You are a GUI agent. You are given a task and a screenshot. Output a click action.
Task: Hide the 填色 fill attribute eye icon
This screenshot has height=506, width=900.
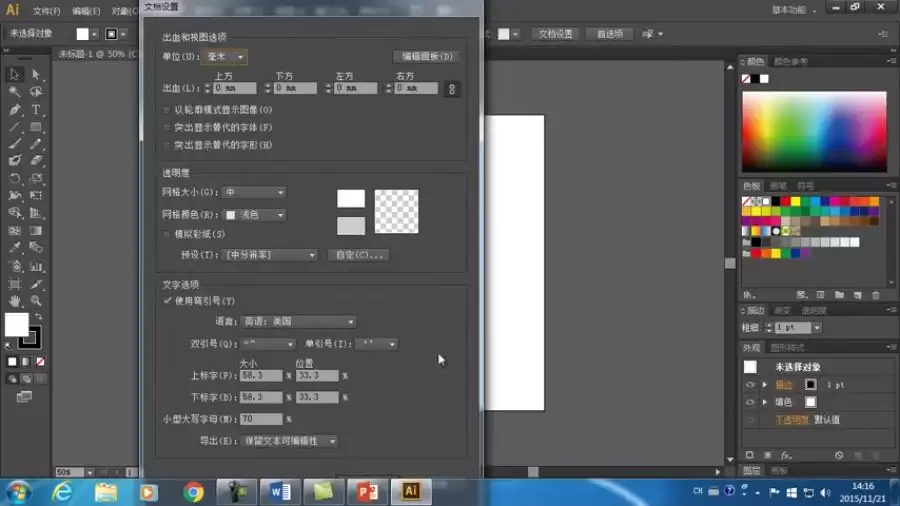tap(750, 402)
